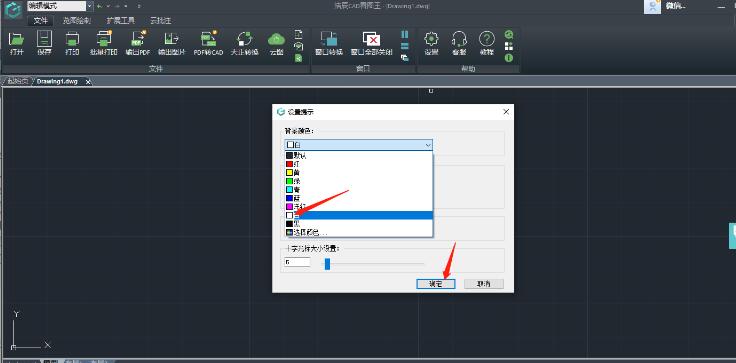Select the Print (打印) icon
Screen dimensions: 736x363
coord(72,40)
